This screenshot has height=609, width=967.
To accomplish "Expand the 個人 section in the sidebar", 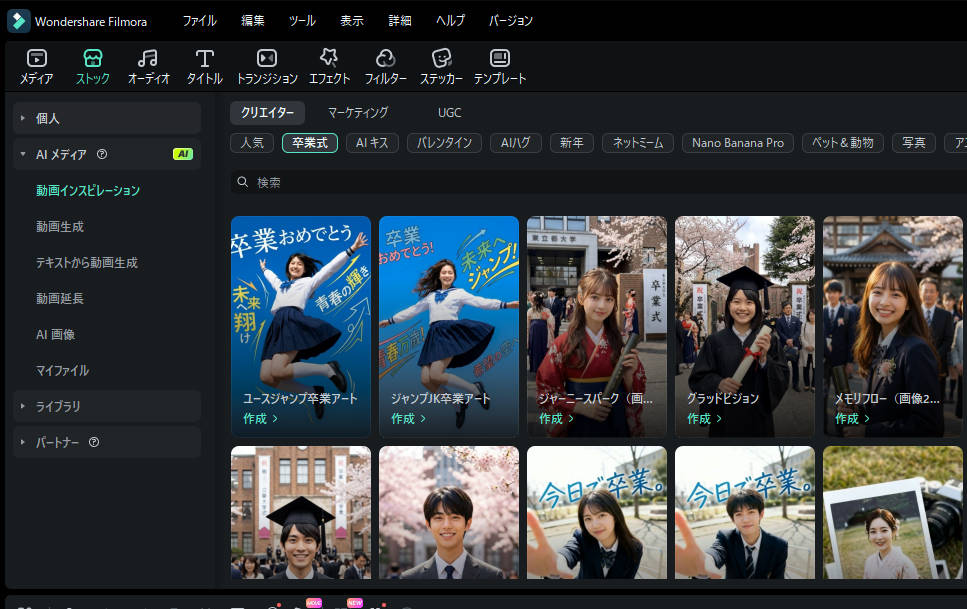I will 47,117.
